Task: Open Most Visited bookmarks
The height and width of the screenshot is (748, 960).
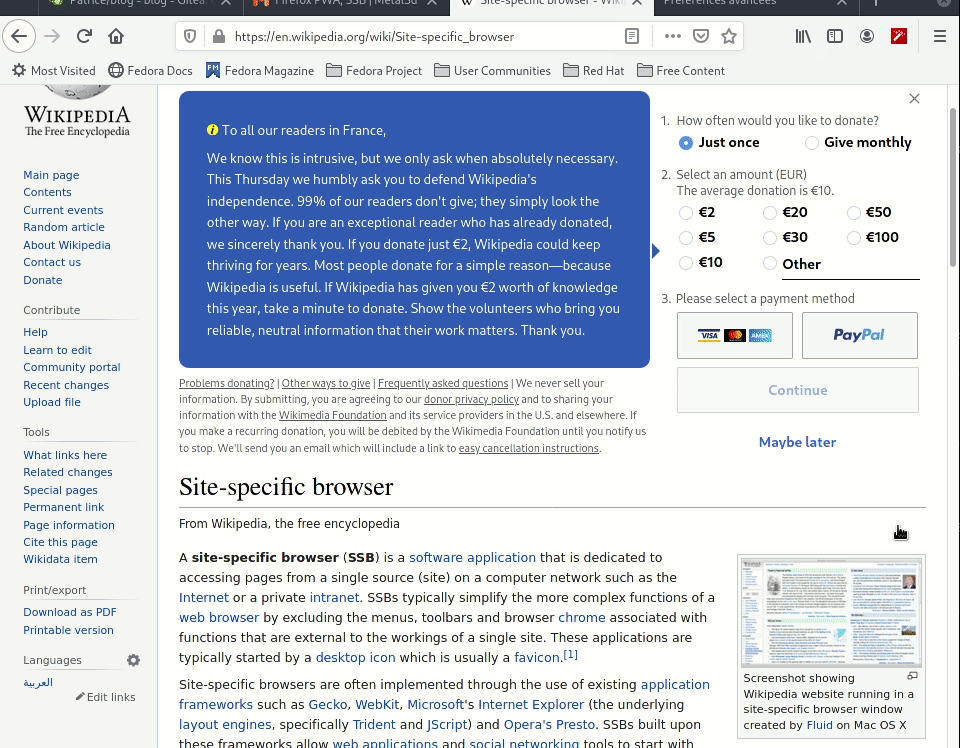Action: tap(54, 71)
